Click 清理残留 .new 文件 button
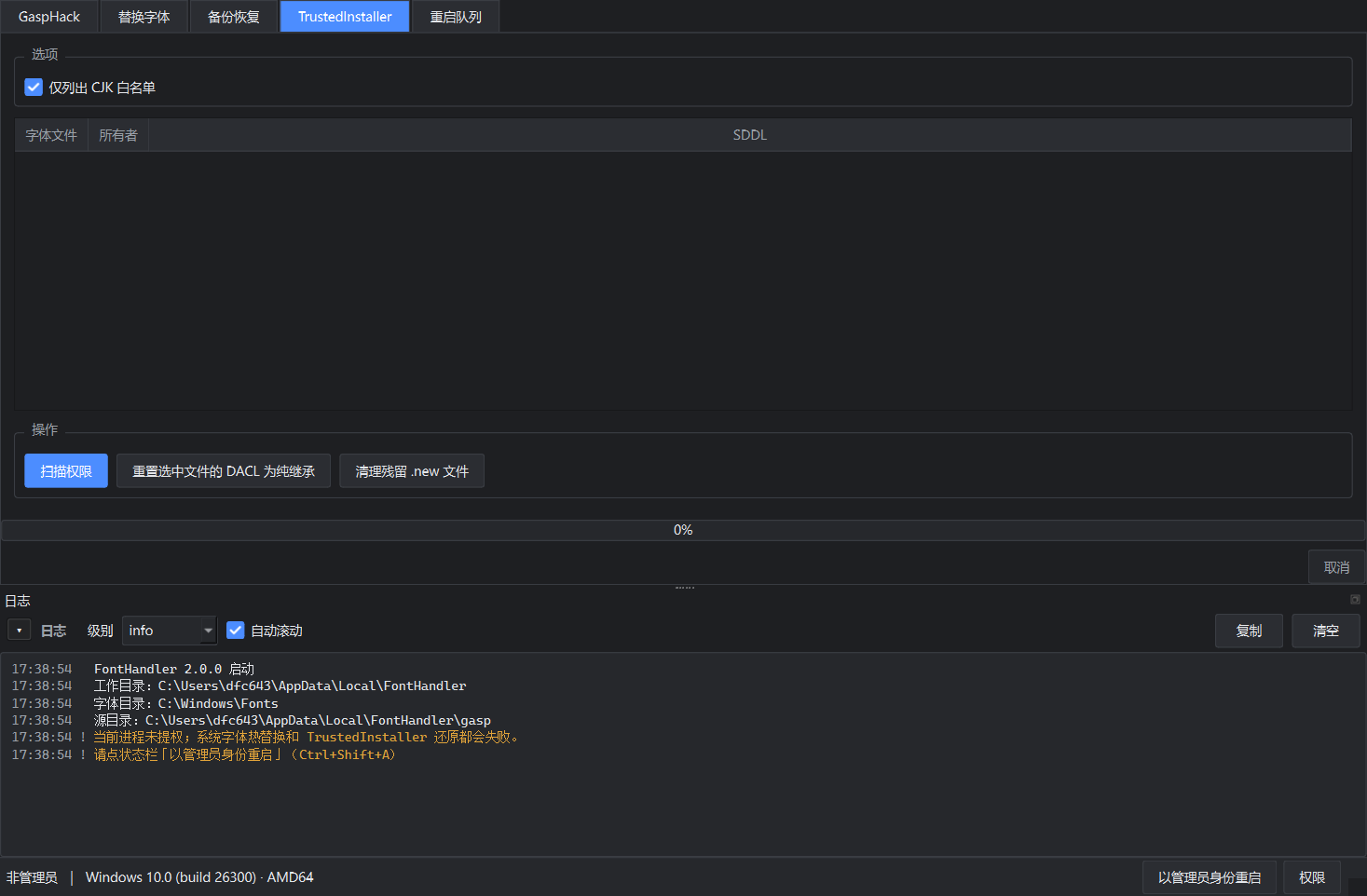The image size is (1367, 896). [x=412, y=471]
